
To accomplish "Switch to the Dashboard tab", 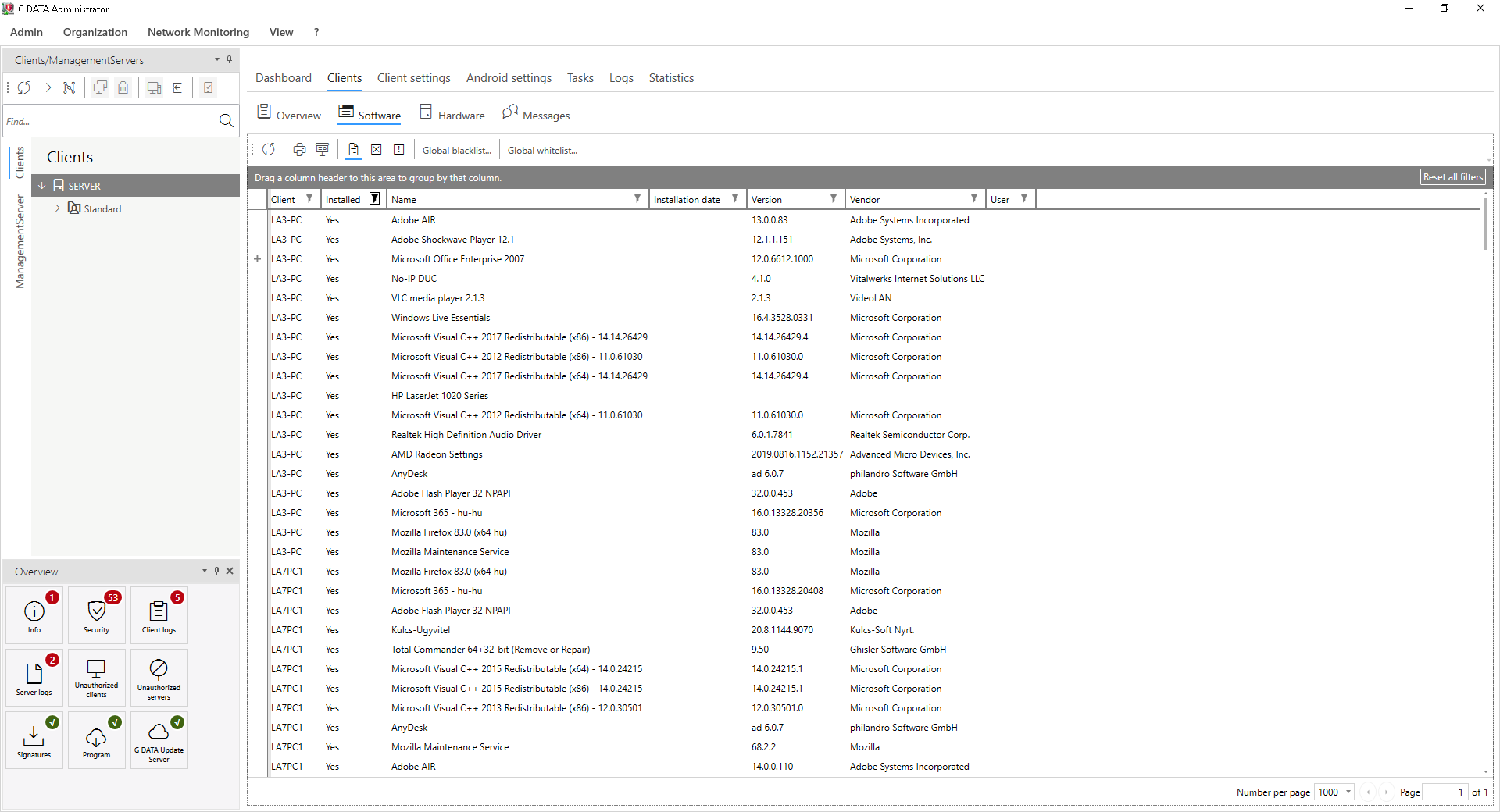I will 284,78.
